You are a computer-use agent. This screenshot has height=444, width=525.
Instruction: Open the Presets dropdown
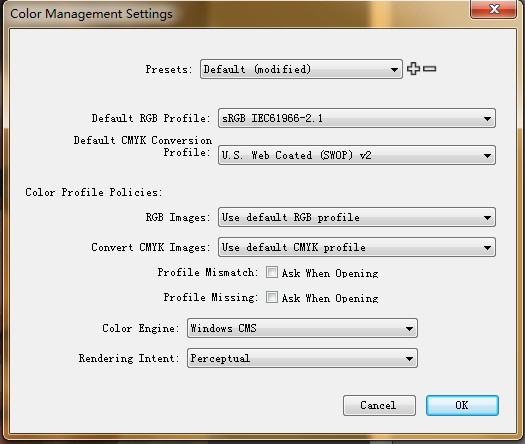click(x=301, y=69)
